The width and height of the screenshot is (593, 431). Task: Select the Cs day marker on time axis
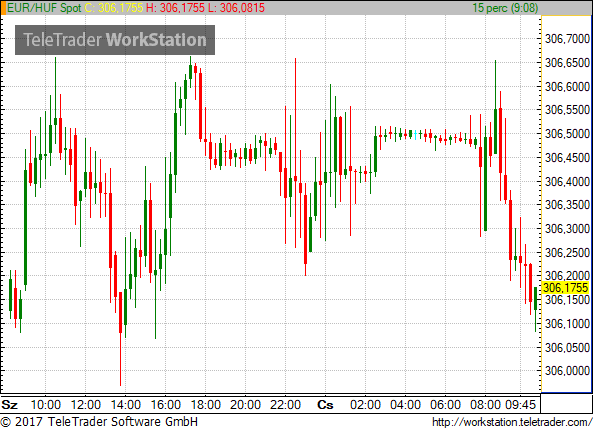pos(325,405)
